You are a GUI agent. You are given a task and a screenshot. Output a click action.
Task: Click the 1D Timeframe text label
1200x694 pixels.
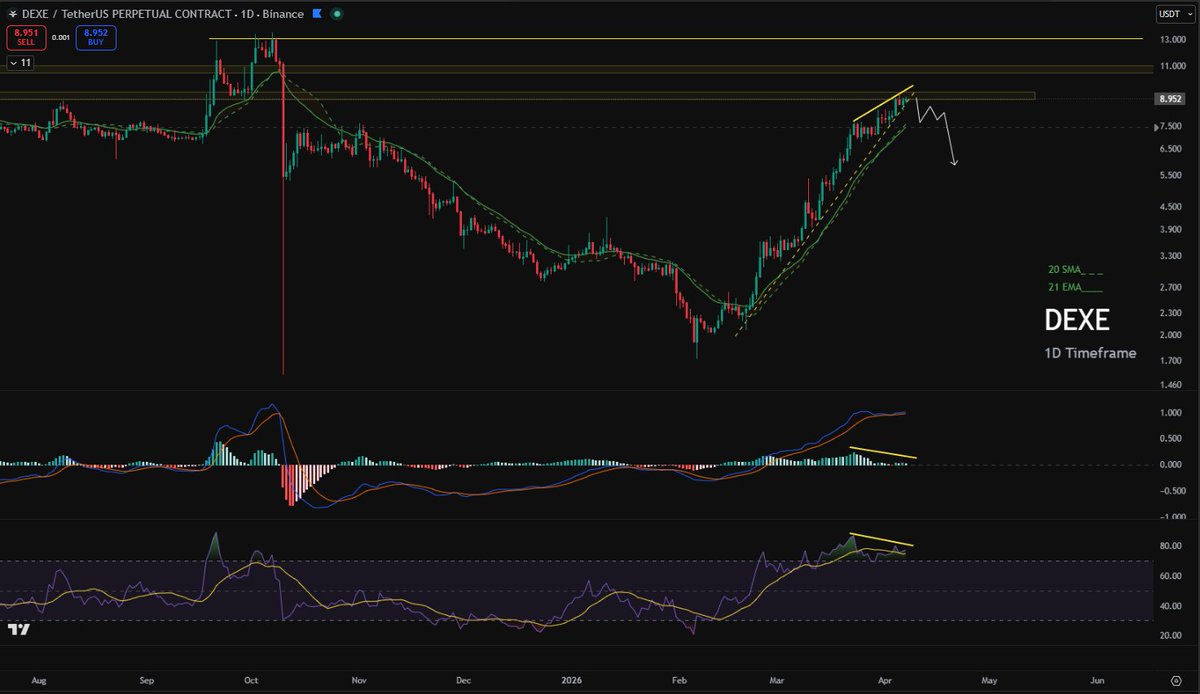(x=1090, y=353)
